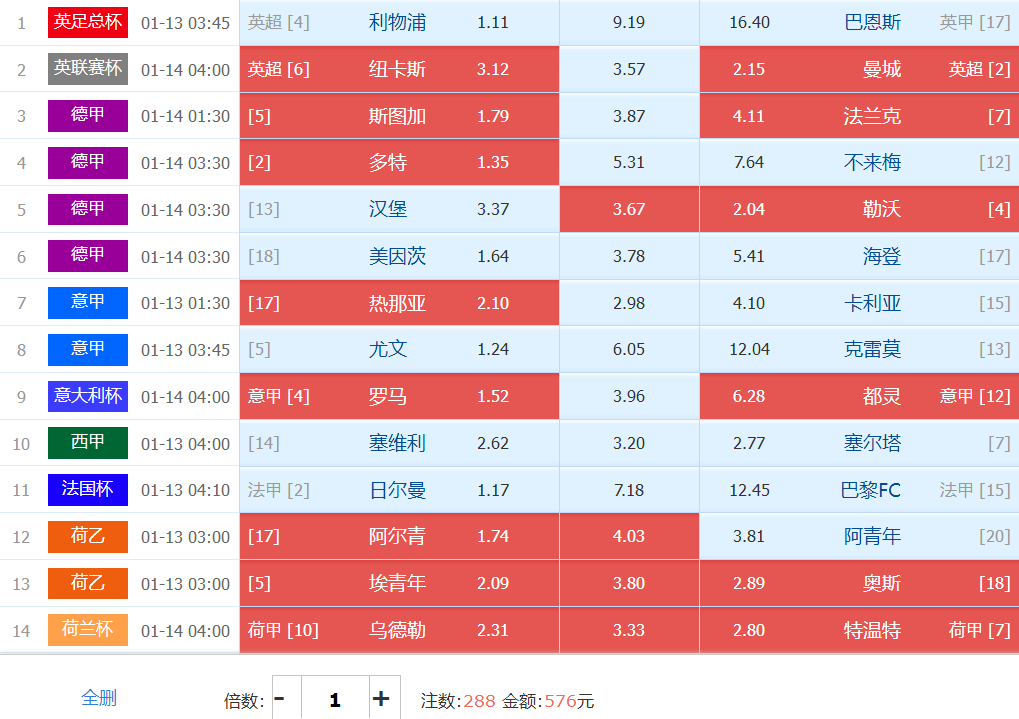The image size is (1019, 719).
Task: Click the orange 荷兰杯 league badge
Action: (88, 630)
